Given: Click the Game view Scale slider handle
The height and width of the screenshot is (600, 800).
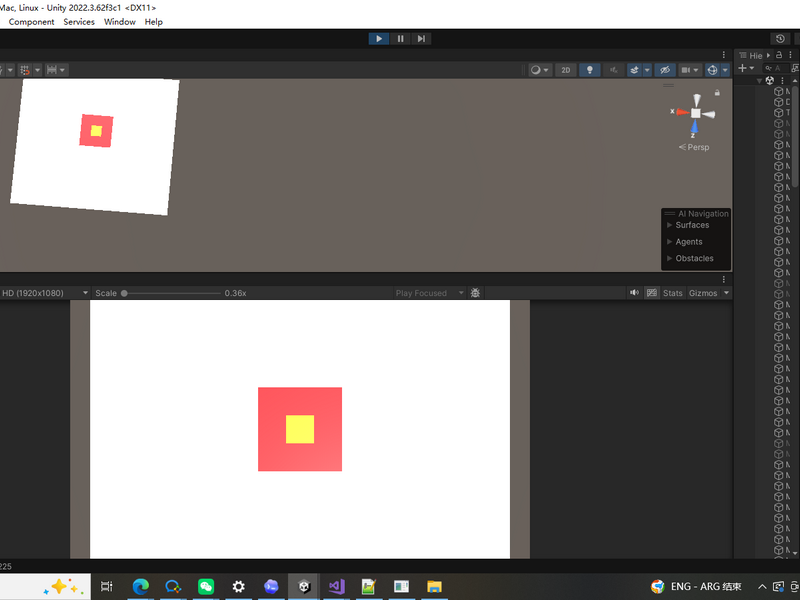Looking at the screenshot, I should coord(124,293).
